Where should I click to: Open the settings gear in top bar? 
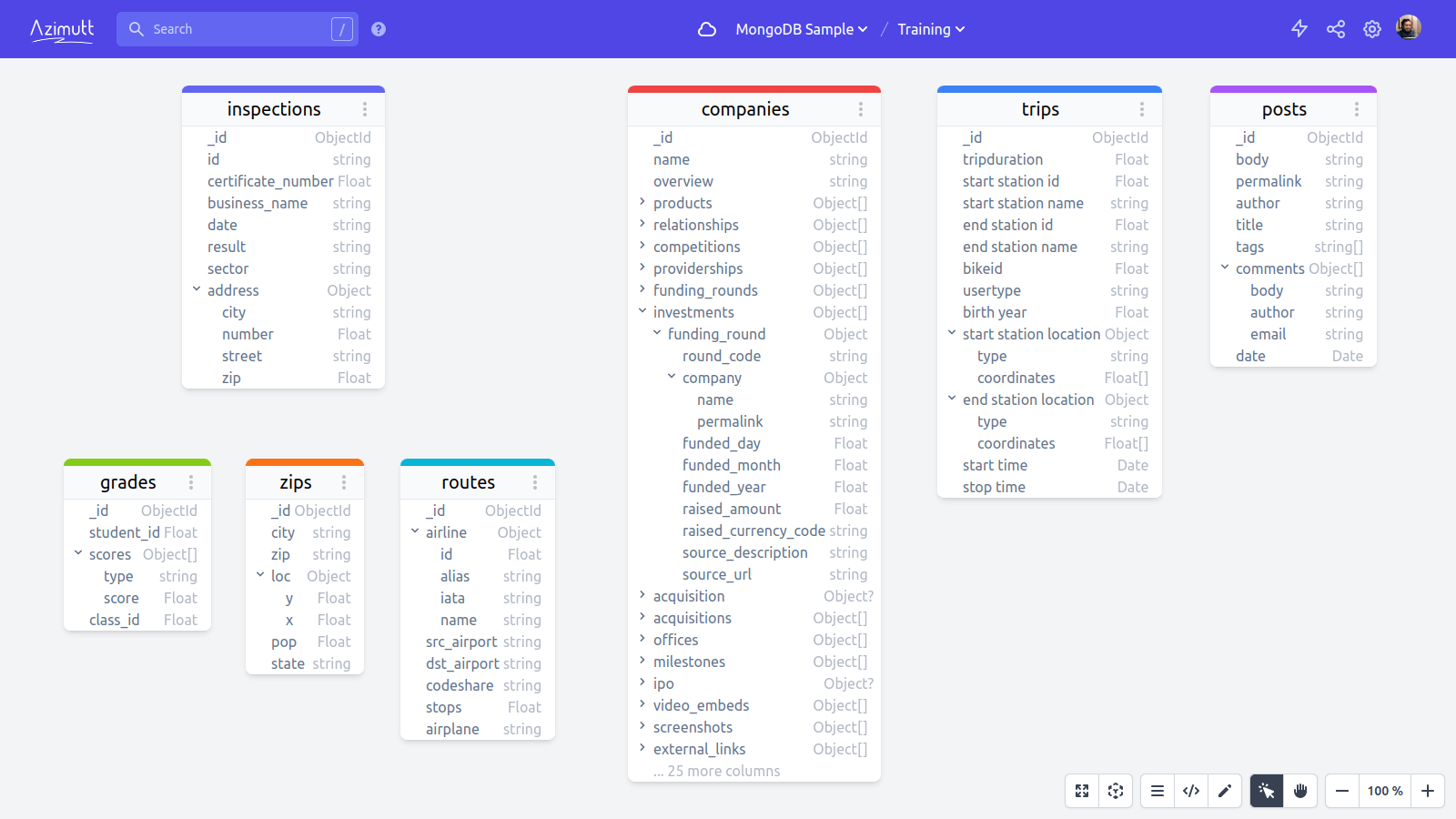pyautogui.click(x=1372, y=28)
